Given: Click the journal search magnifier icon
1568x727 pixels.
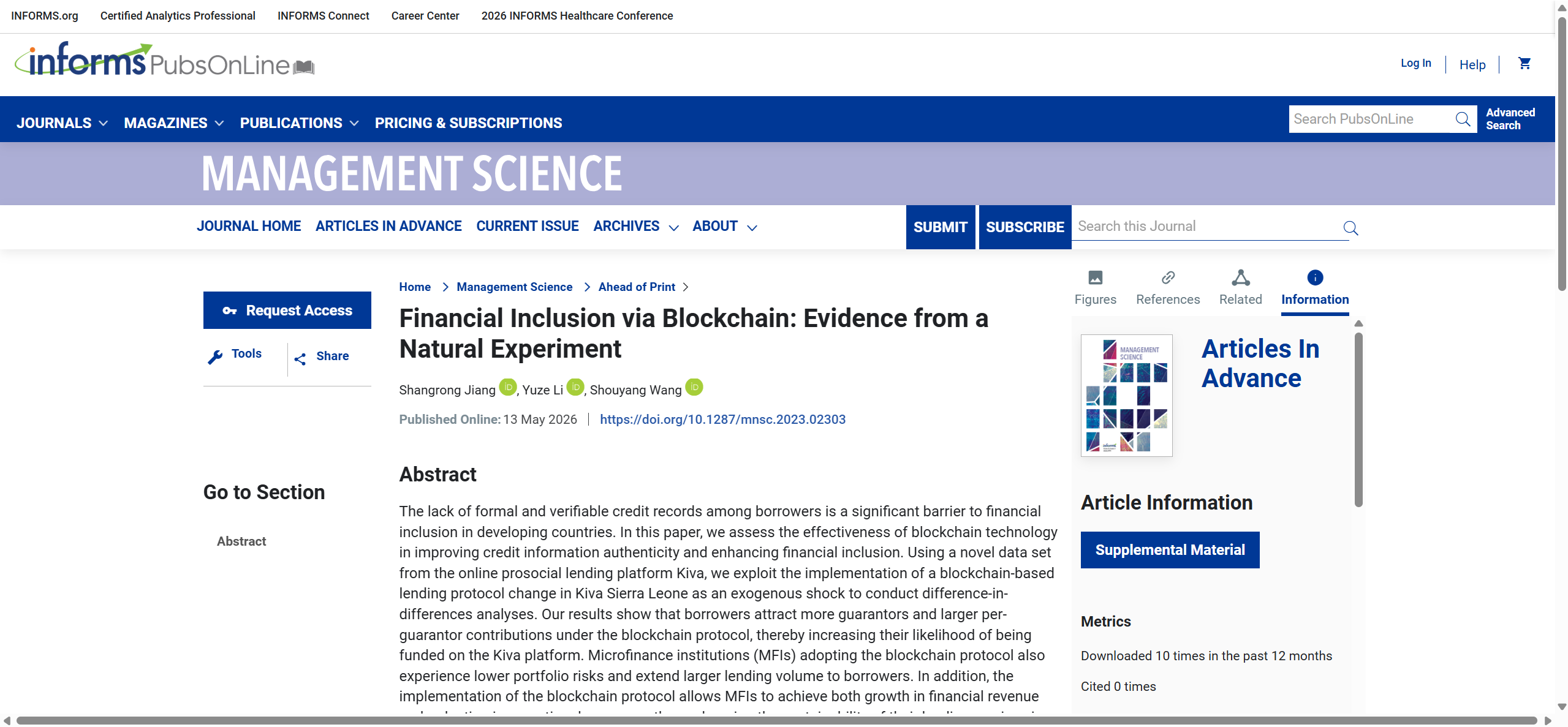Looking at the screenshot, I should (x=1350, y=228).
